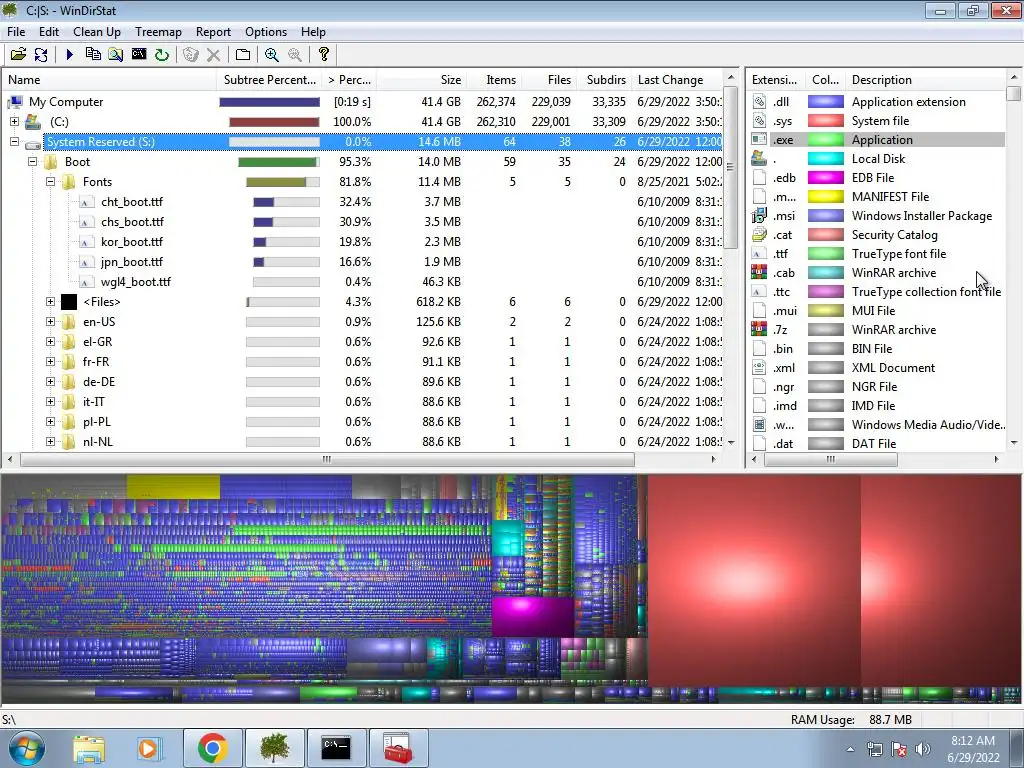Click the red toolbox taskbar icon
The width and height of the screenshot is (1024, 768).
tap(398, 748)
